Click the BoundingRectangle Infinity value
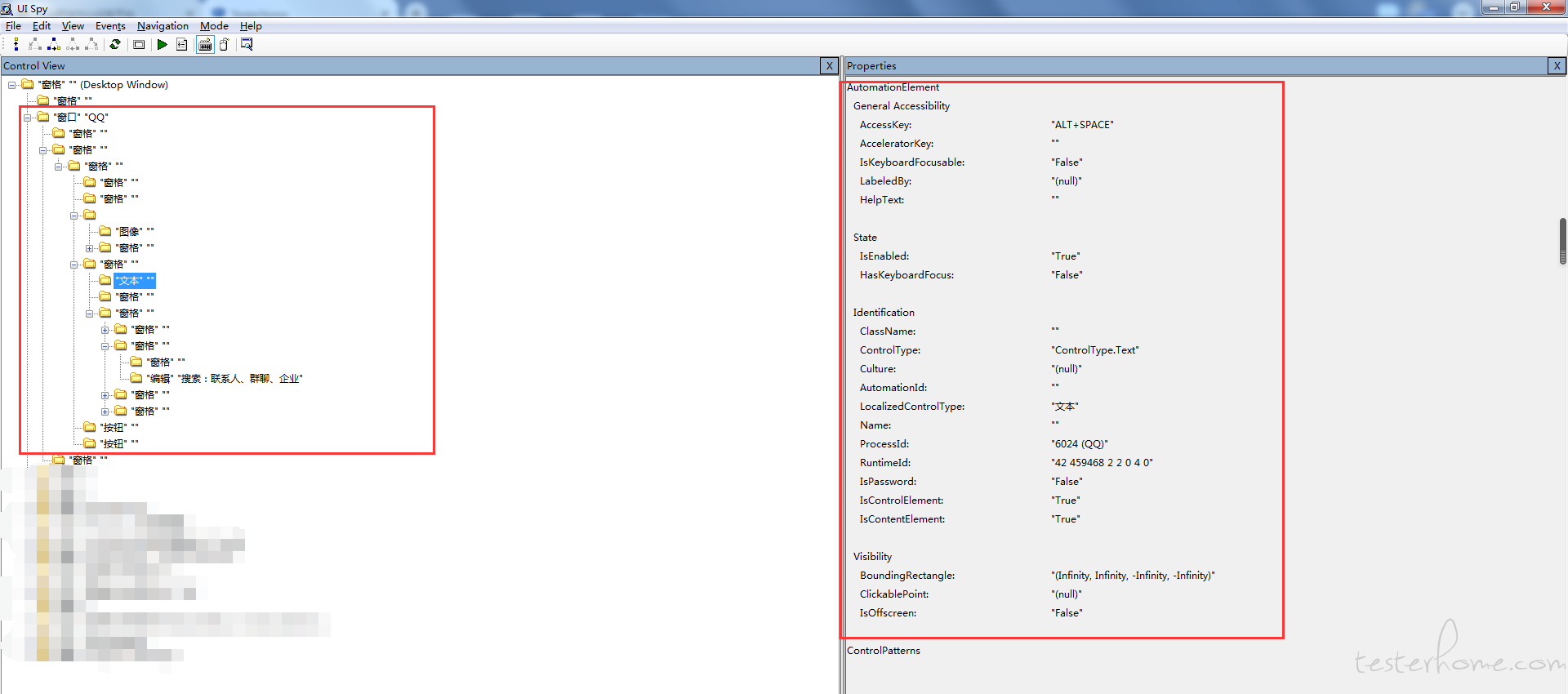Image resolution: width=1568 pixels, height=694 pixels. [x=1133, y=576]
